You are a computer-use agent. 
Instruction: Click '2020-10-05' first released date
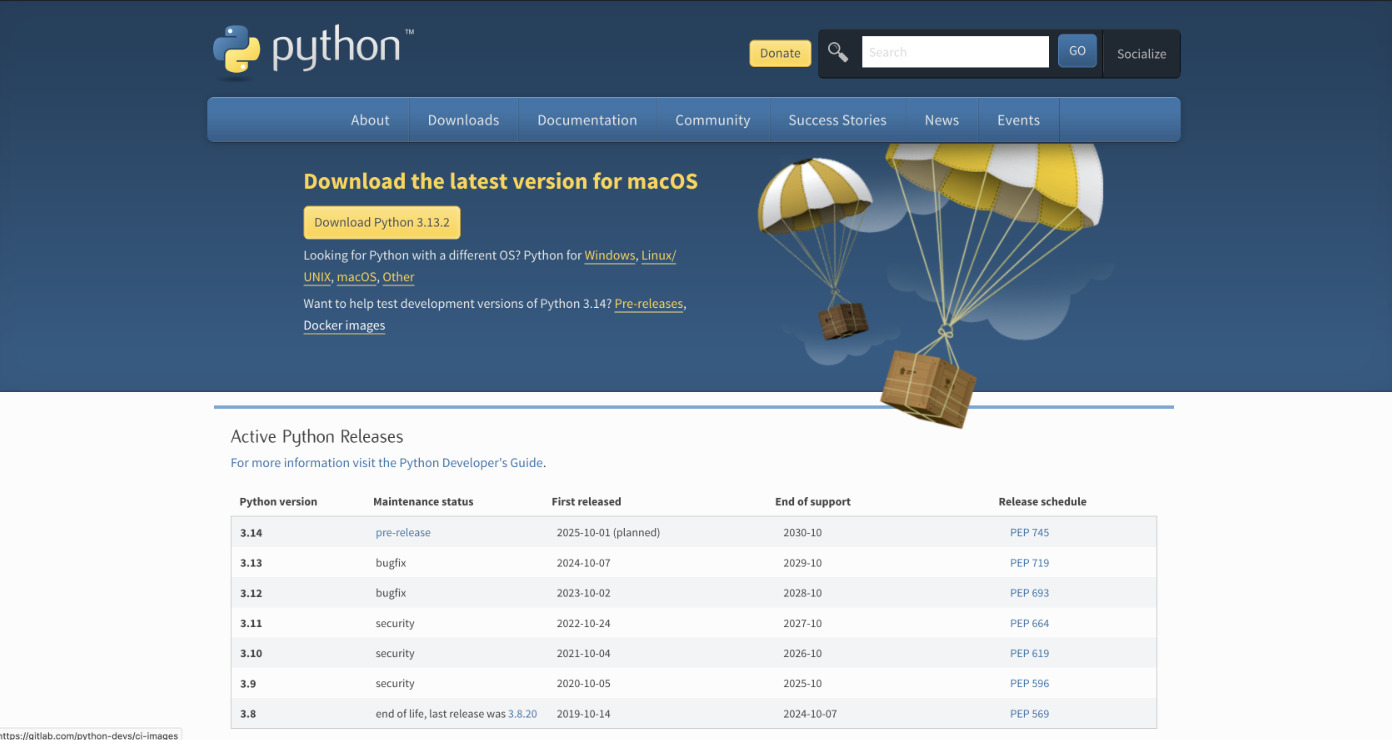coord(583,684)
